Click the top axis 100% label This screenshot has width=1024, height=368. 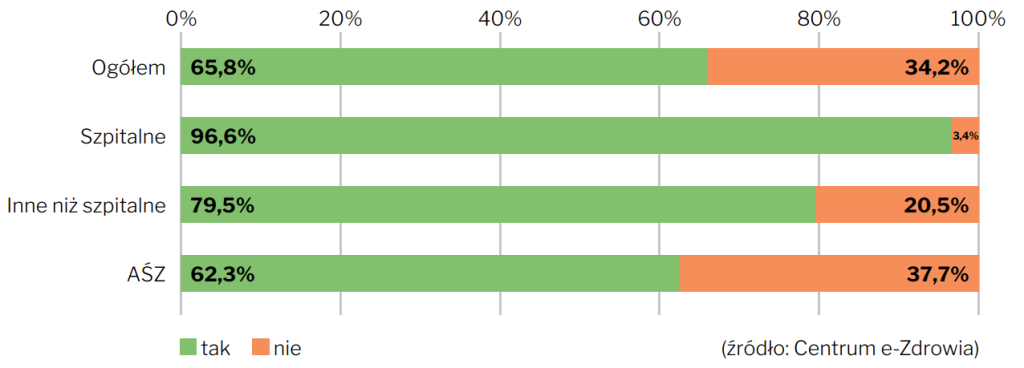pos(978,19)
